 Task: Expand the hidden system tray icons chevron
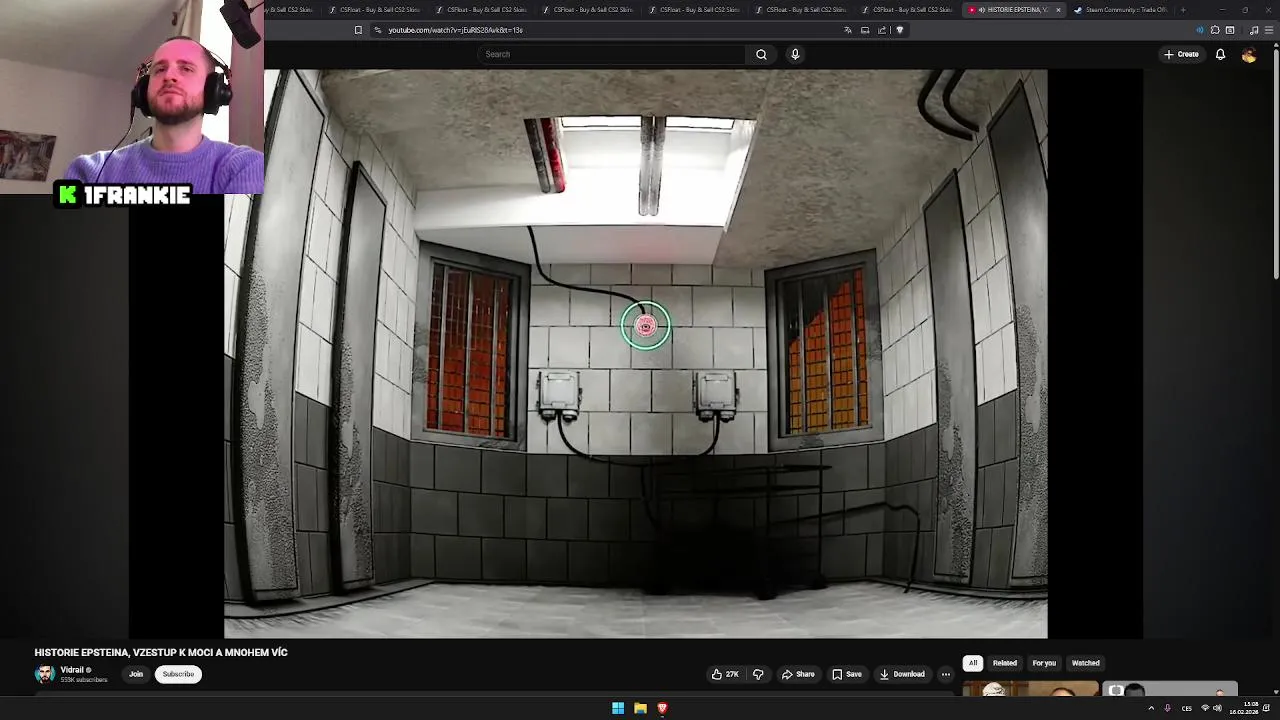pos(1151,708)
